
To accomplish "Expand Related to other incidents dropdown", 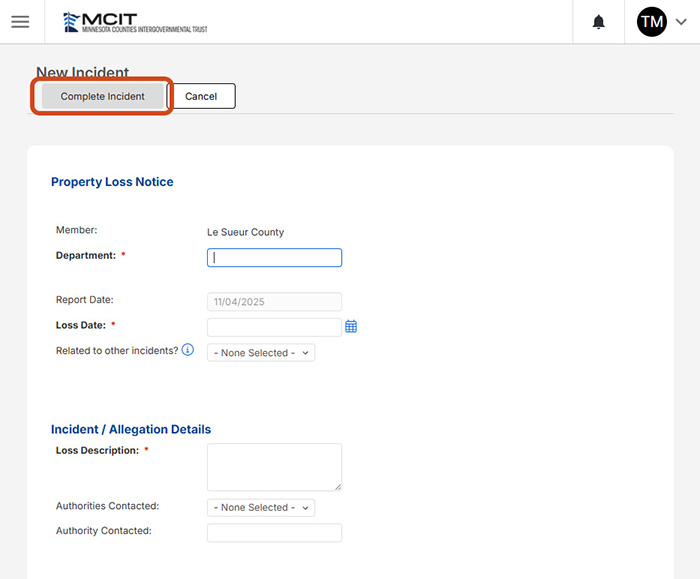I will tap(261, 353).
